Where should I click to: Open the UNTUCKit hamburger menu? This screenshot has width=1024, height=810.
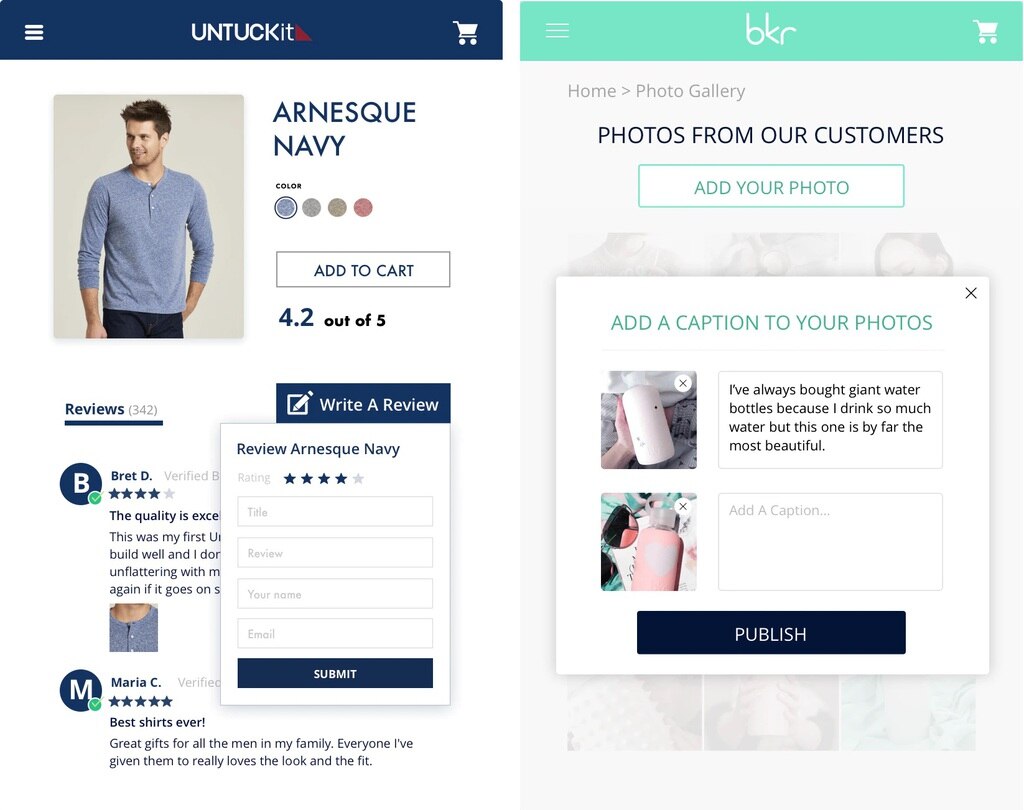[x=34, y=32]
